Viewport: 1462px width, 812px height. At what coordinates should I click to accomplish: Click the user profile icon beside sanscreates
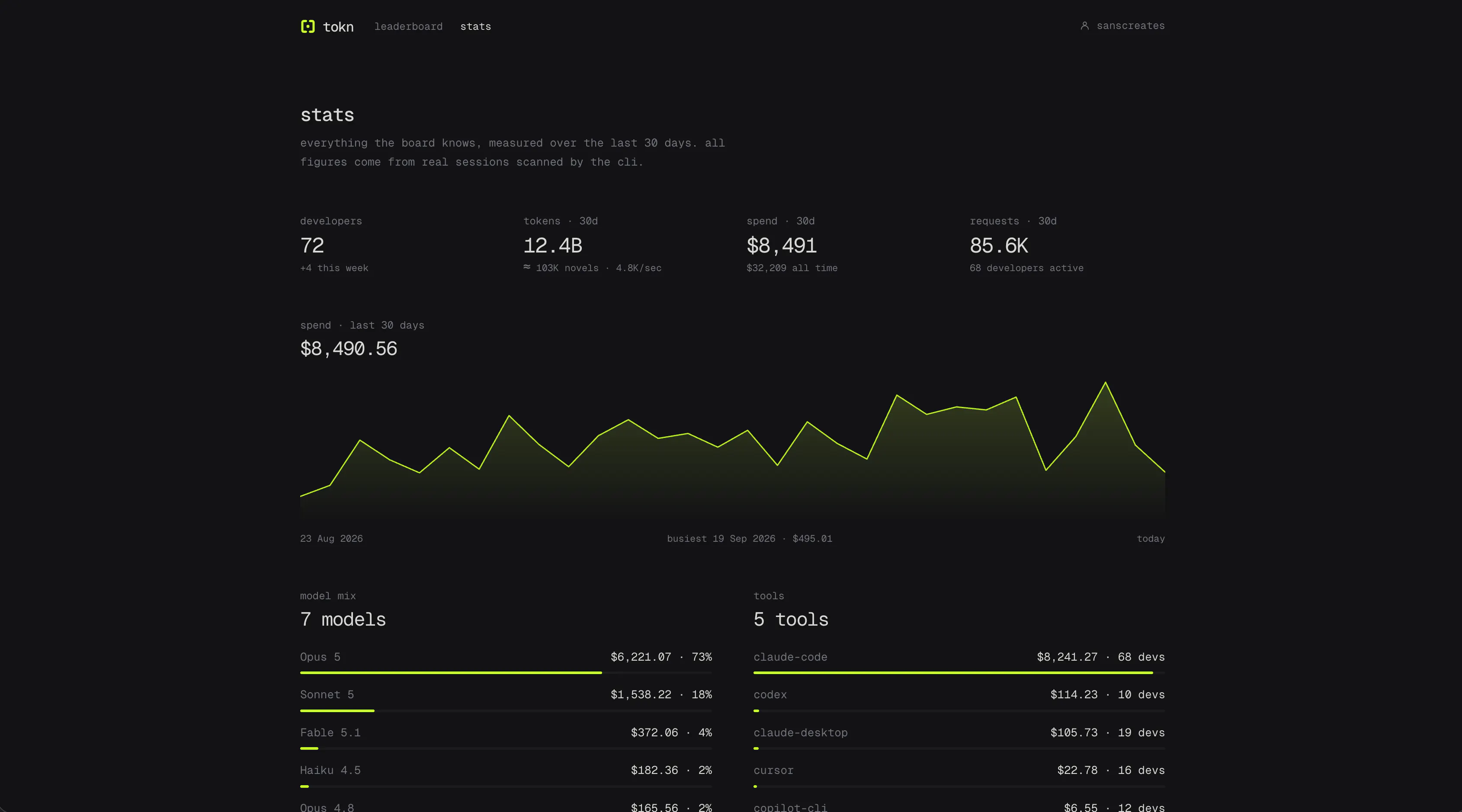(x=1084, y=26)
